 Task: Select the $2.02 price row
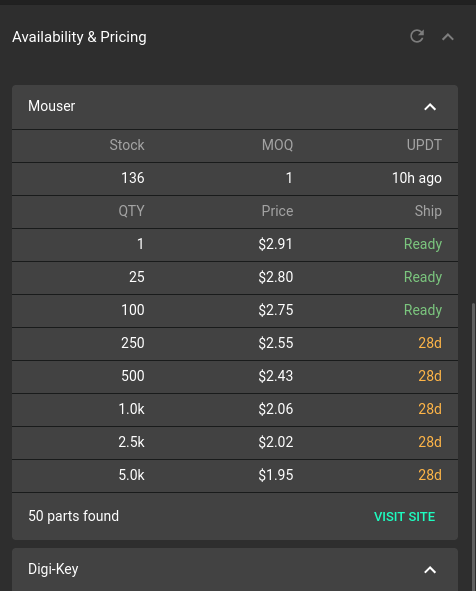click(235, 442)
